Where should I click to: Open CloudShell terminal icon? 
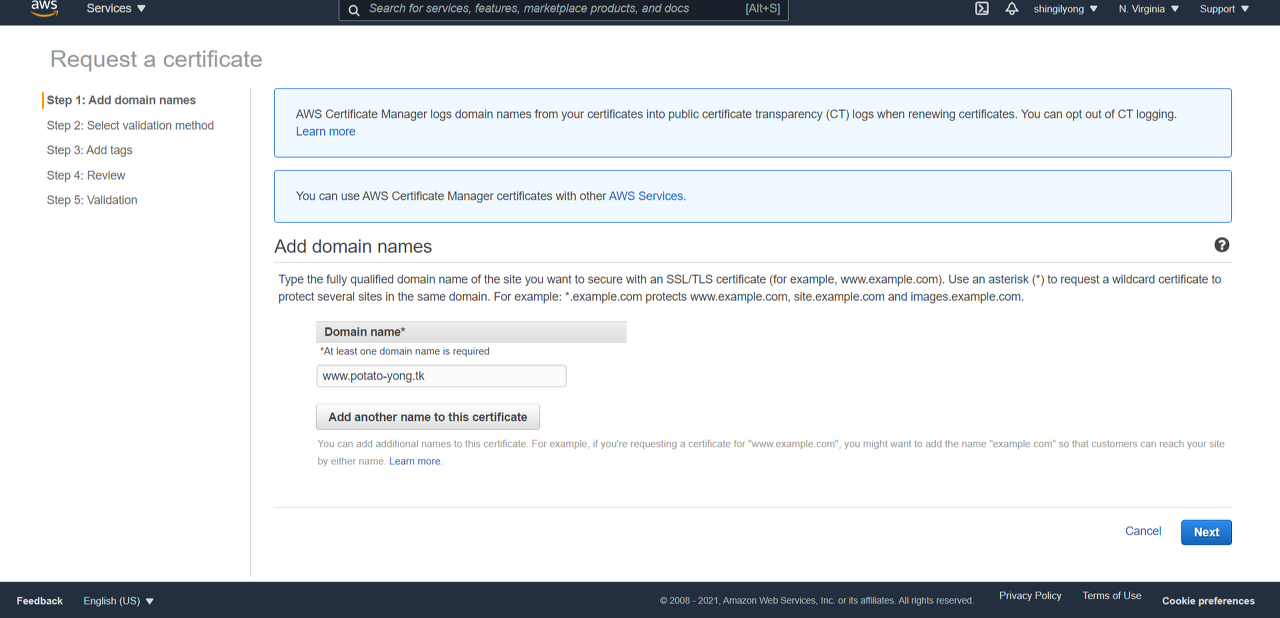(x=982, y=8)
